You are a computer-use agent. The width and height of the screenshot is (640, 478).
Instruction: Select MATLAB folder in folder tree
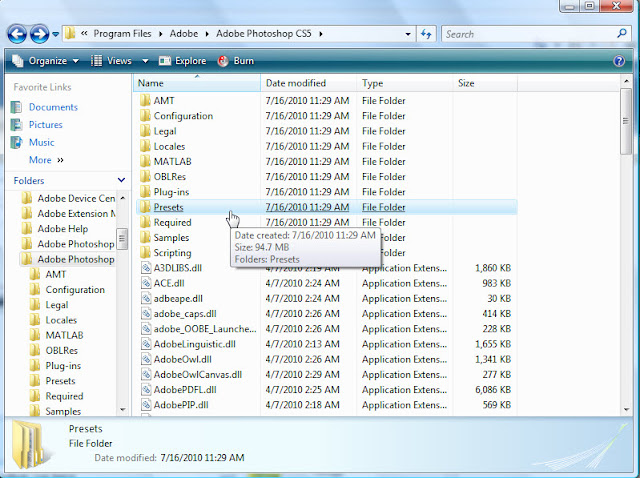[64, 335]
